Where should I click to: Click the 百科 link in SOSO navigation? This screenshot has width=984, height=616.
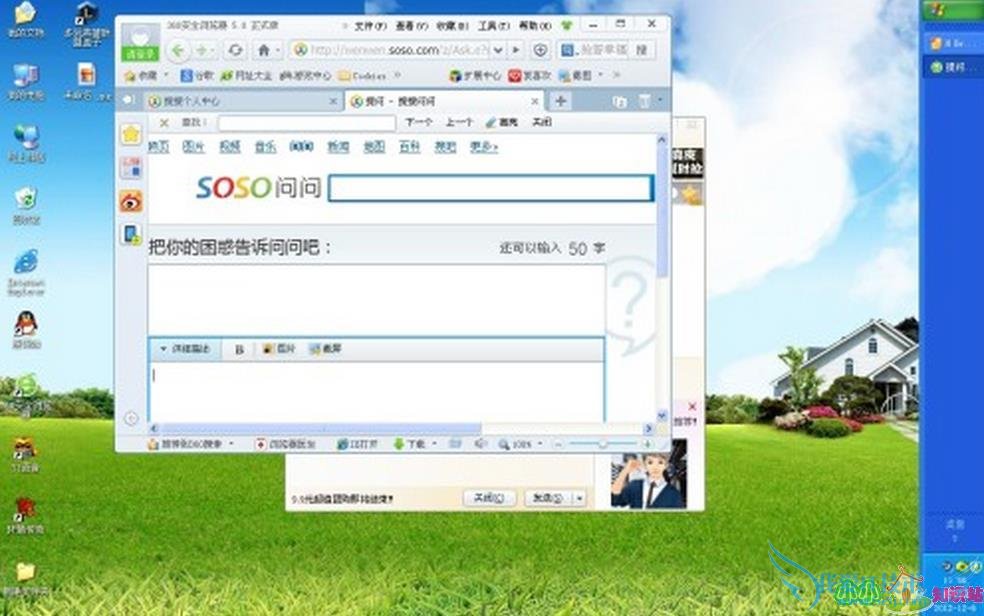tap(410, 147)
